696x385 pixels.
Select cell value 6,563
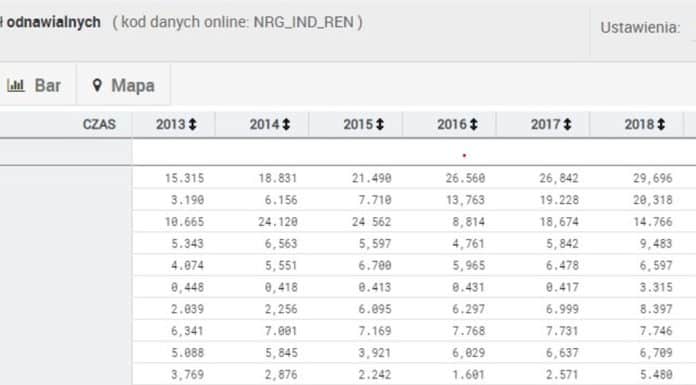(281, 243)
